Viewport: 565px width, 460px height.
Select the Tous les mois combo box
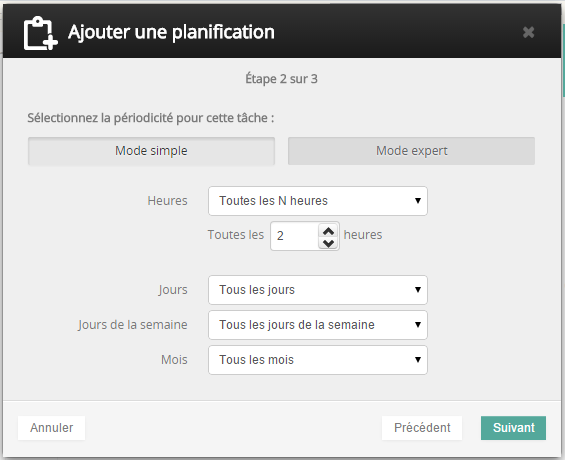click(x=318, y=360)
